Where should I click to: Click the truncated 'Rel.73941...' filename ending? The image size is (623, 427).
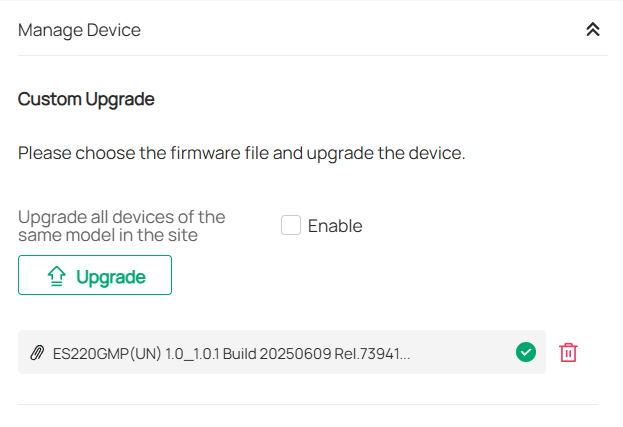376,353
